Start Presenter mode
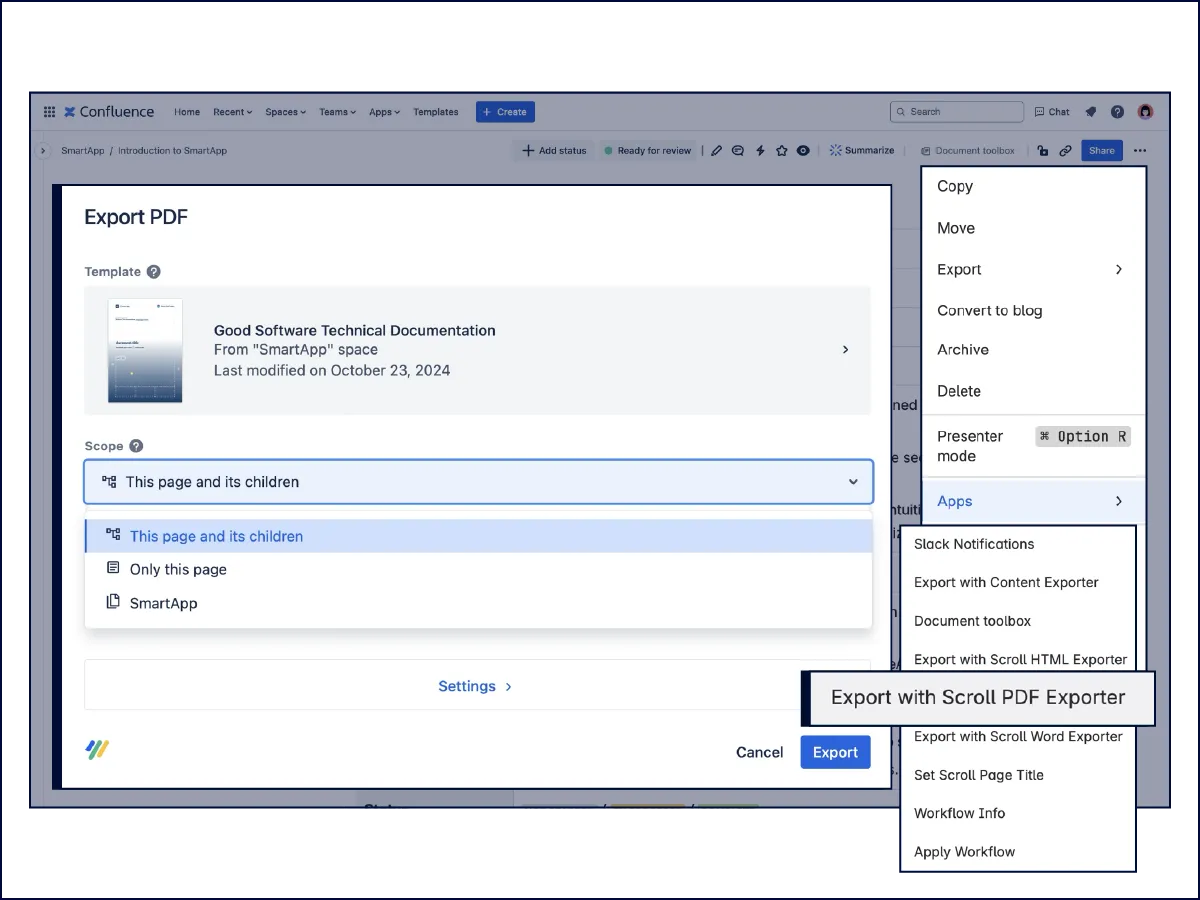This screenshot has height=900, width=1200. coord(1033,446)
